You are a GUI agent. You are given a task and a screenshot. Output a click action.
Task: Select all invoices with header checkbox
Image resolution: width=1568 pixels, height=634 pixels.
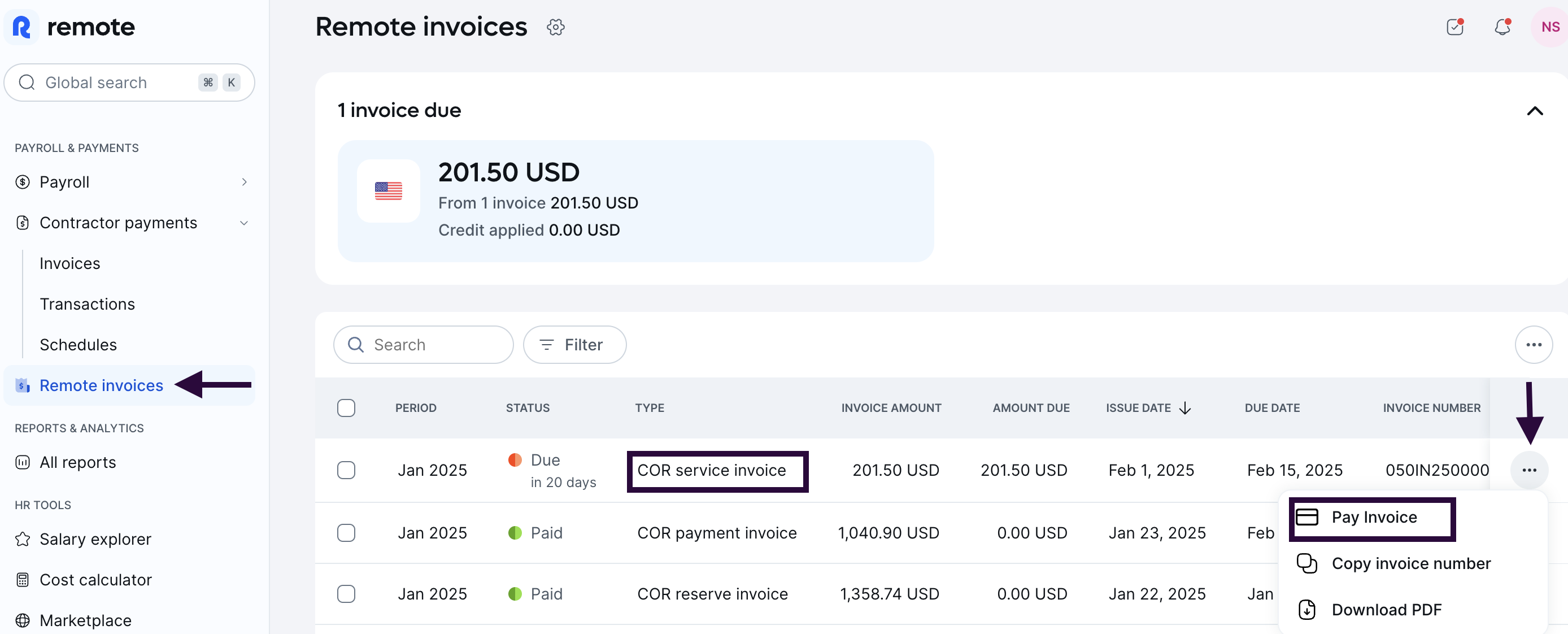(x=346, y=408)
